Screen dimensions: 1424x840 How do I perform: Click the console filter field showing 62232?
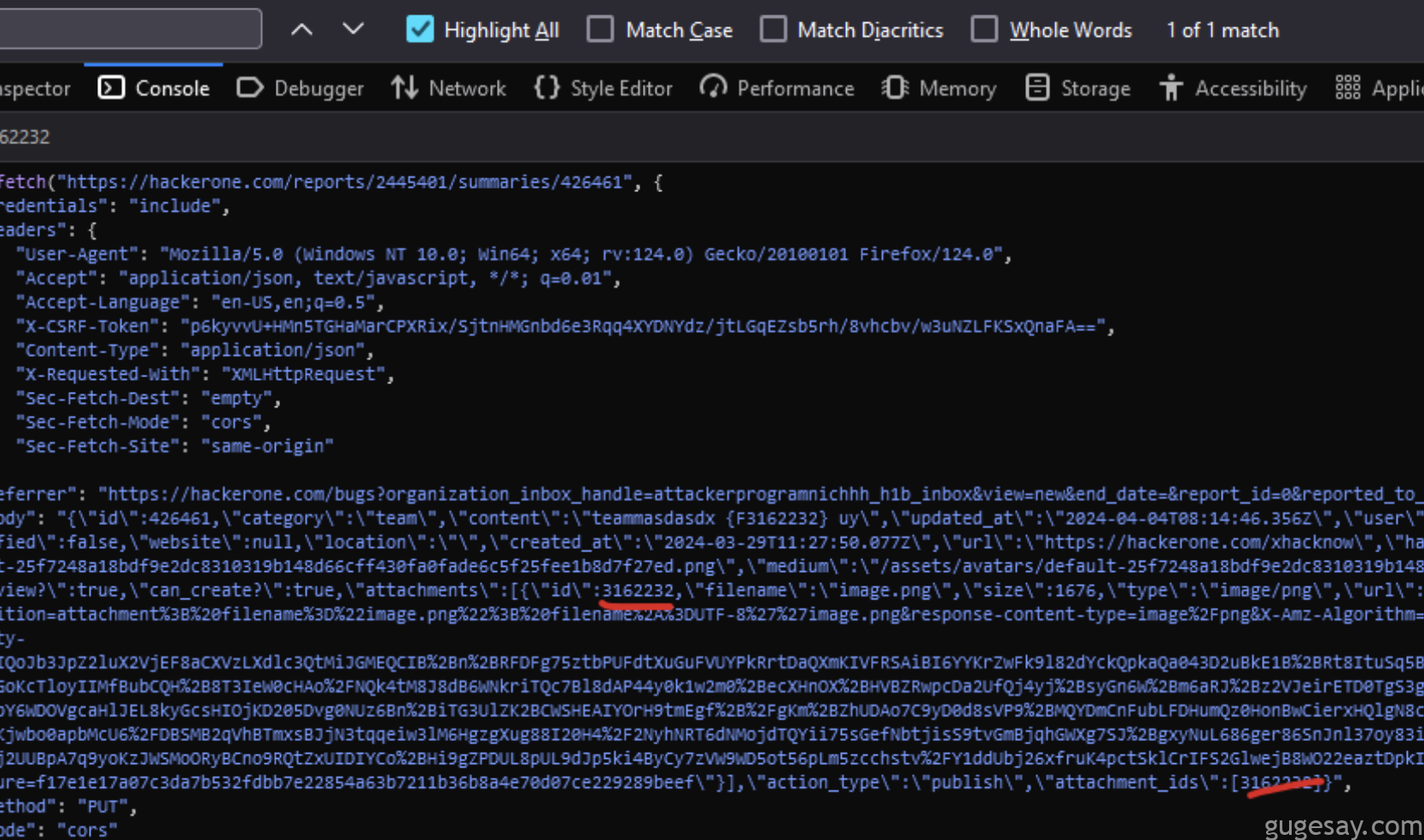(712, 137)
